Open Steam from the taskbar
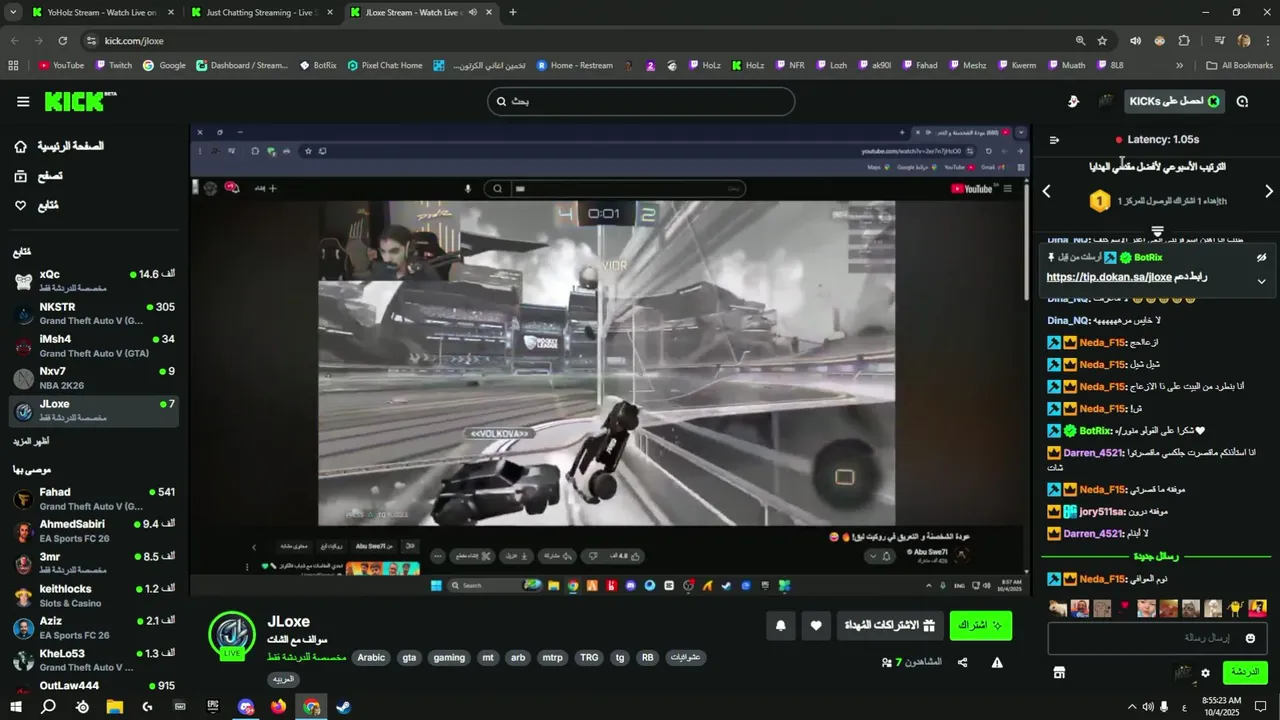 pyautogui.click(x=343, y=707)
